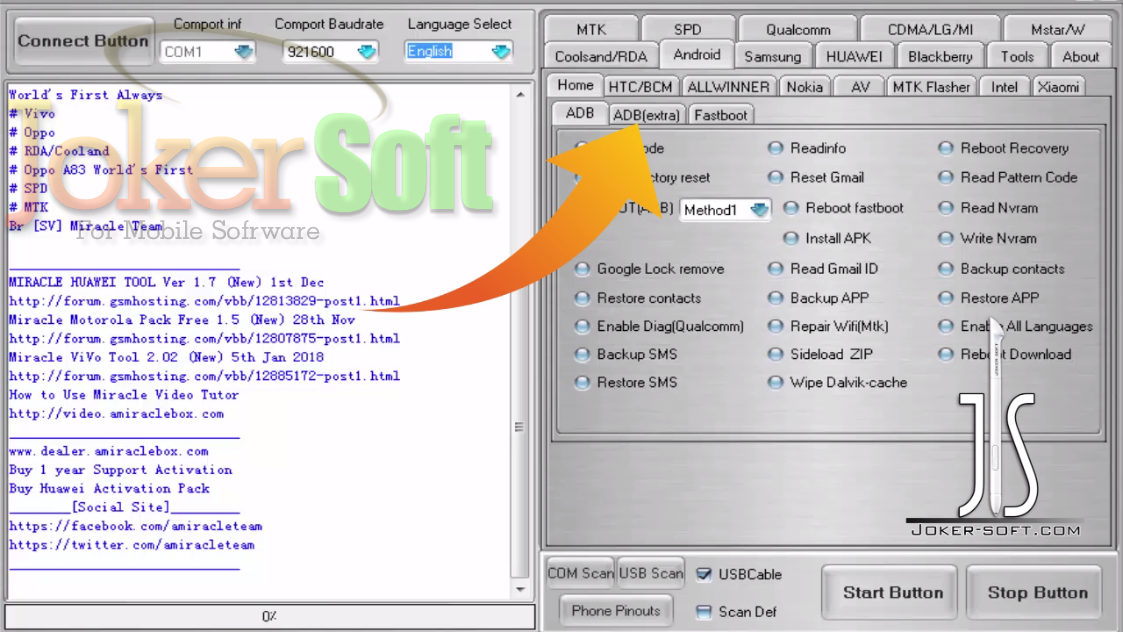The image size is (1123, 632).
Task: Open the About tab
Action: [1080, 57]
